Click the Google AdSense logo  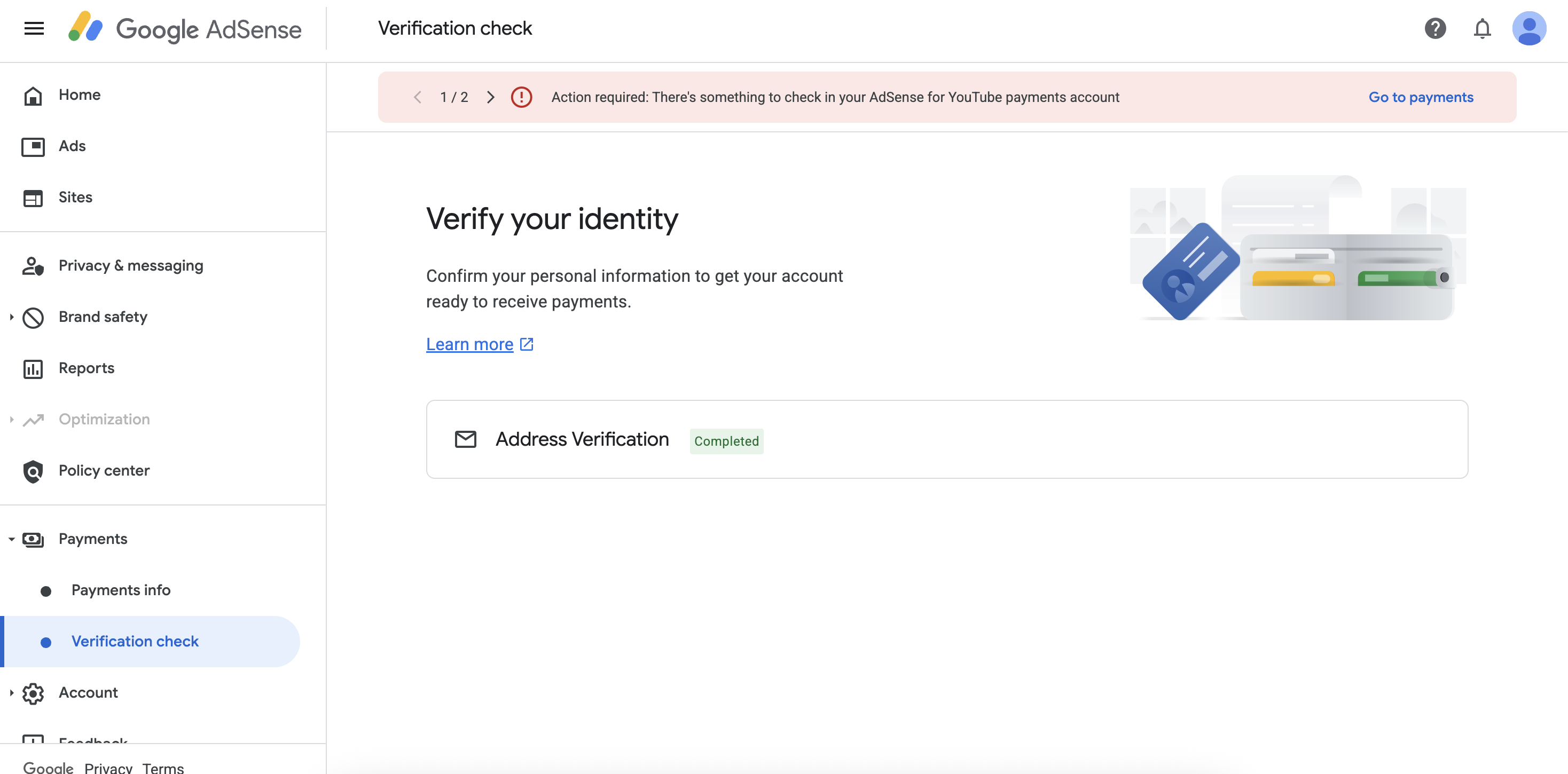184,28
